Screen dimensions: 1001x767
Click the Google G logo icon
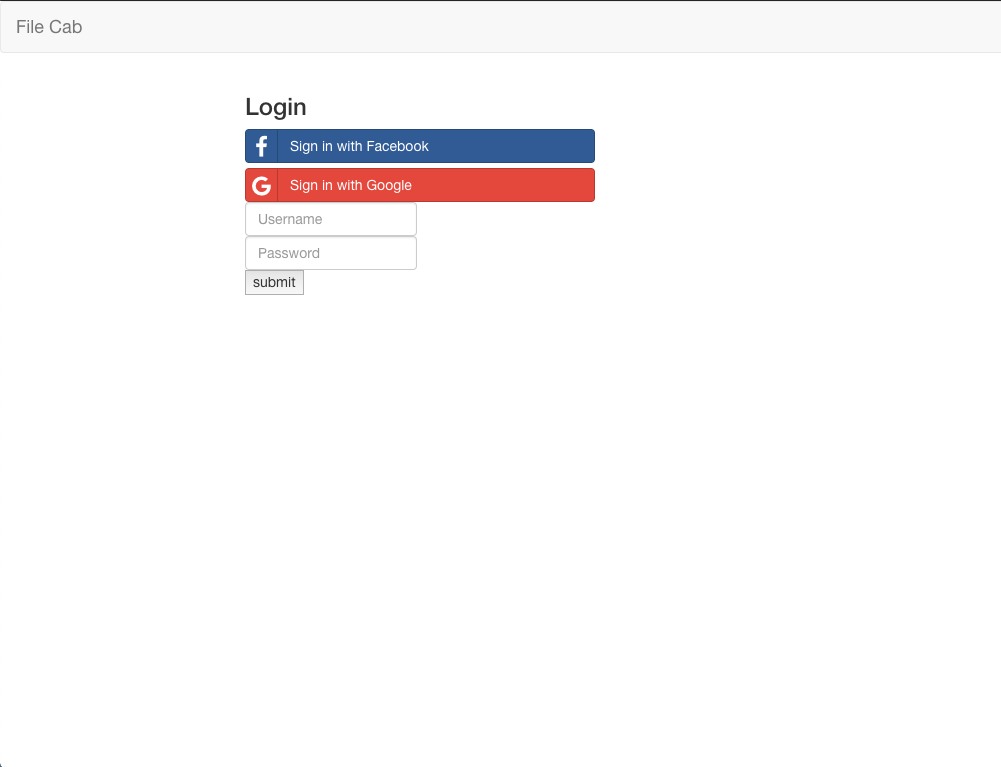tap(262, 185)
